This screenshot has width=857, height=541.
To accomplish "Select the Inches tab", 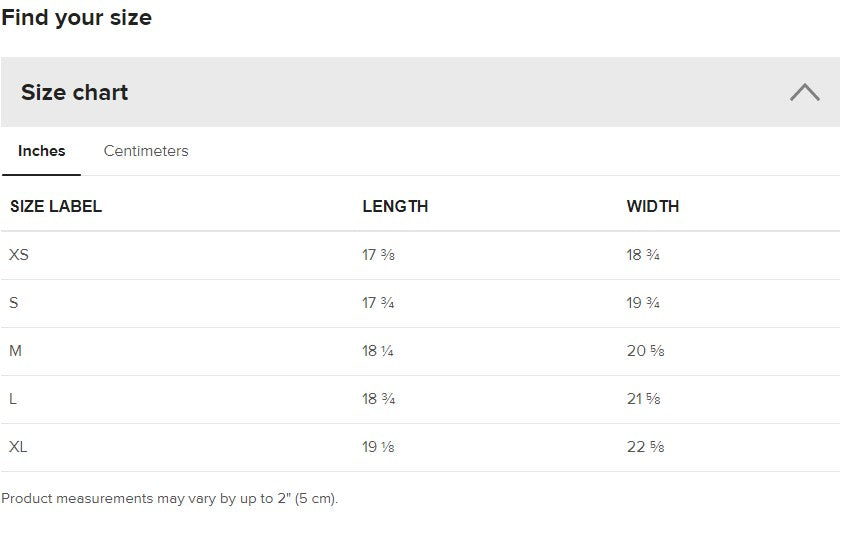I will coord(42,151).
